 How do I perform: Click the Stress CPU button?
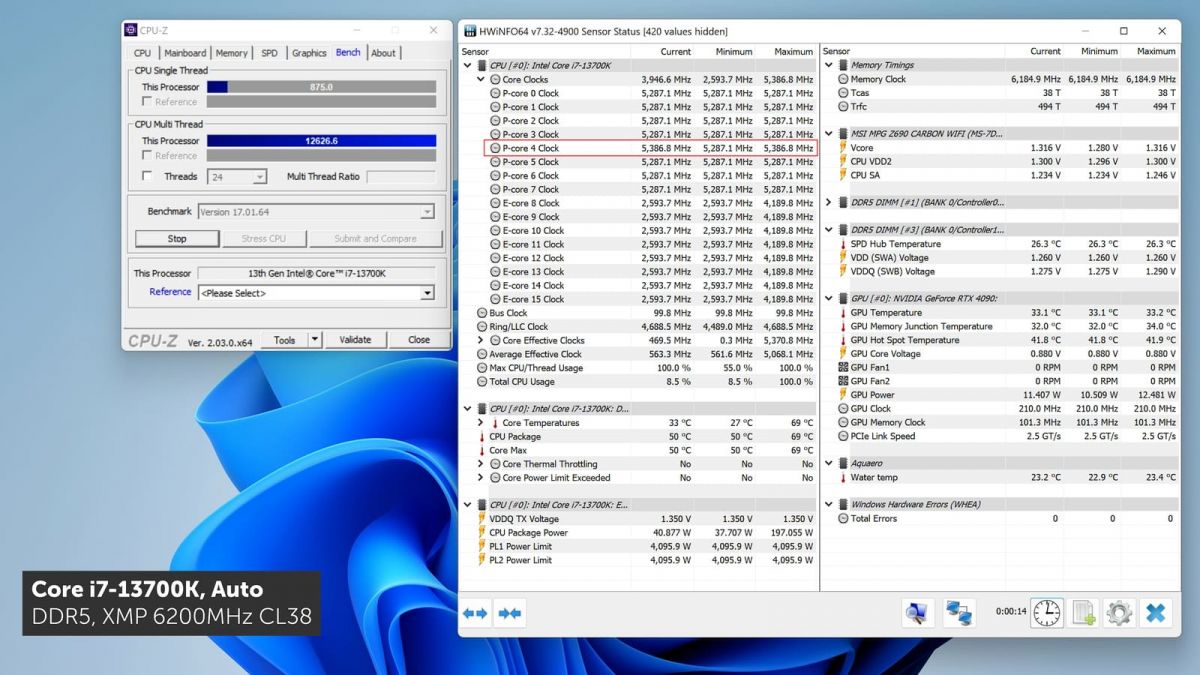(263, 238)
